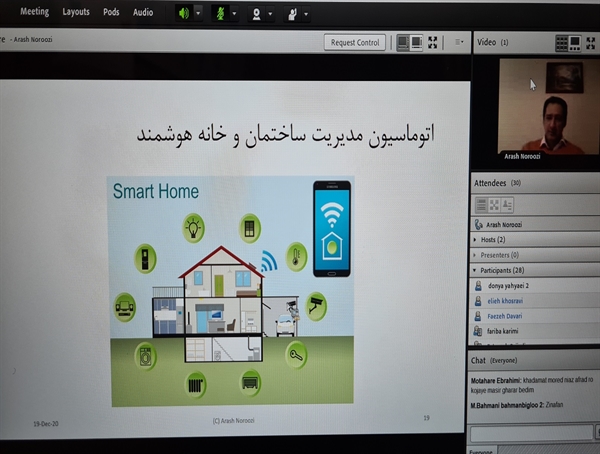Open webcam options dropdown arrow

[270, 14]
